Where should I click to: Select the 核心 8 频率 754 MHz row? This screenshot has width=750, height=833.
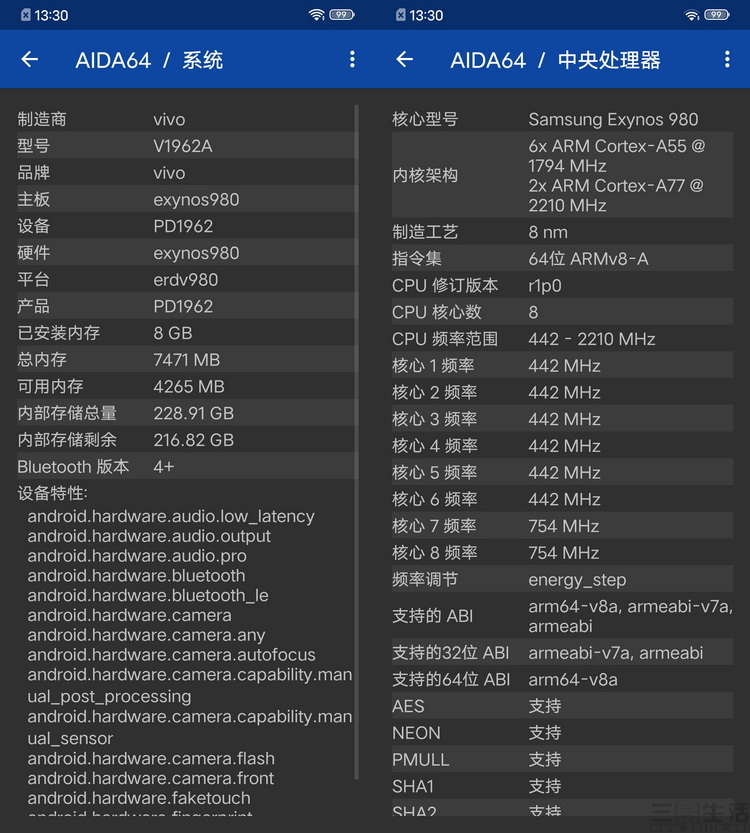click(562, 552)
